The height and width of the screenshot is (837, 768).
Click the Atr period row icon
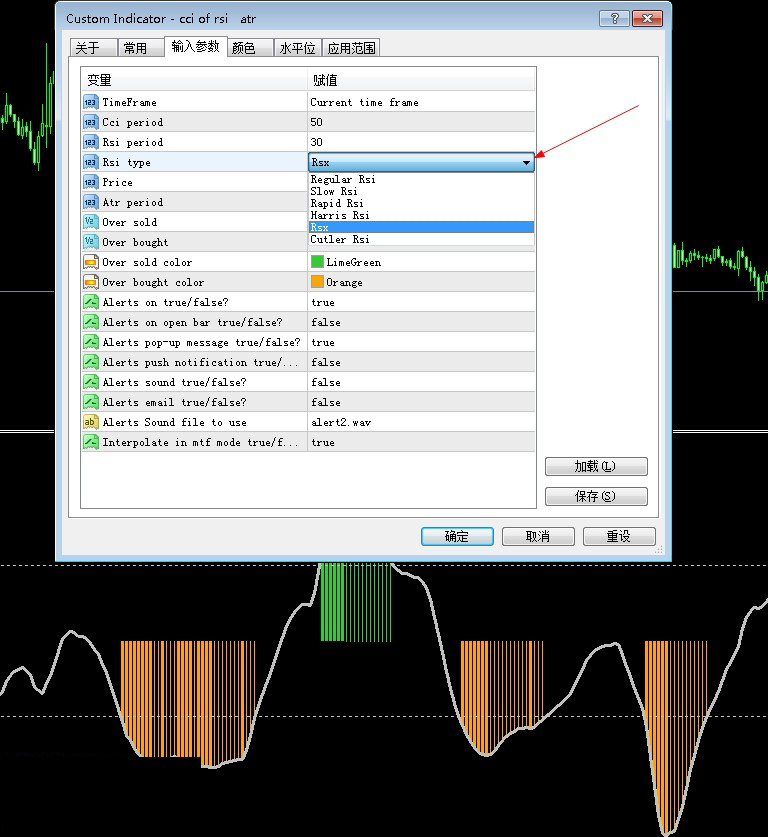point(91,202)
